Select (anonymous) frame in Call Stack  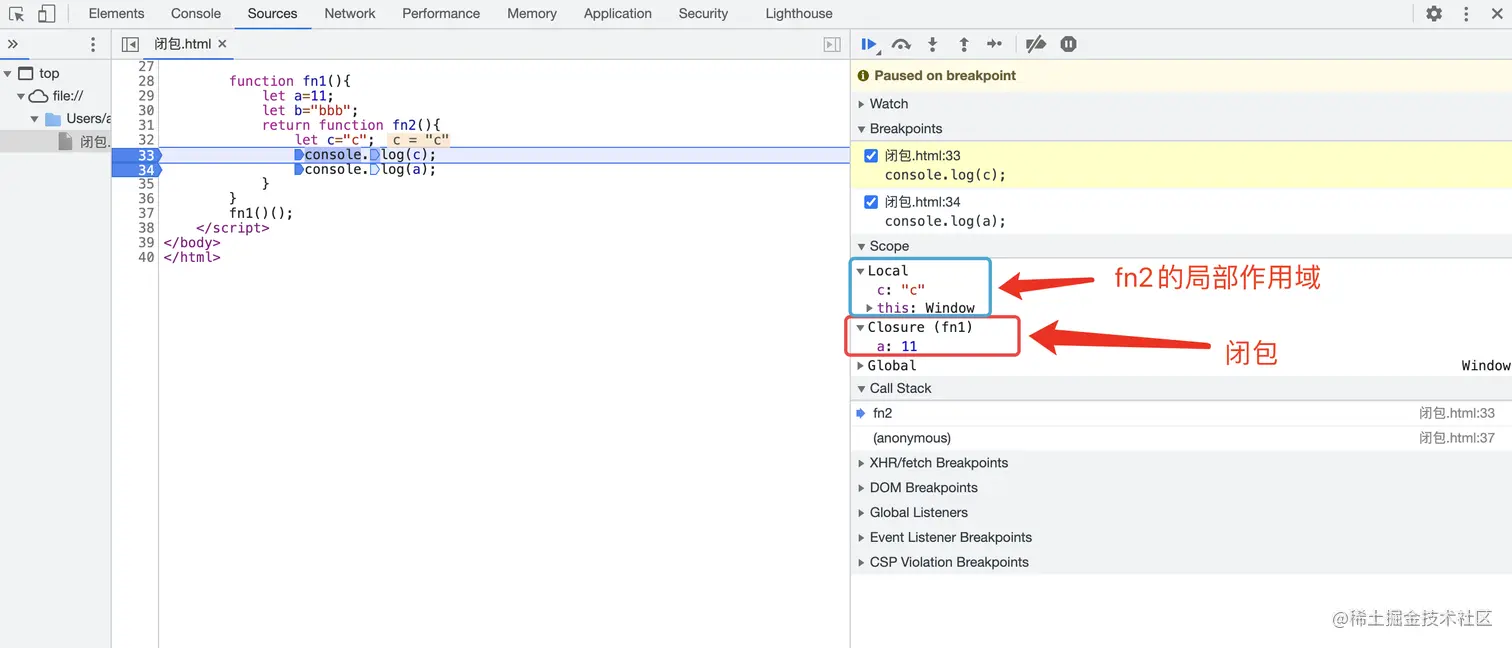(1181, 438)
